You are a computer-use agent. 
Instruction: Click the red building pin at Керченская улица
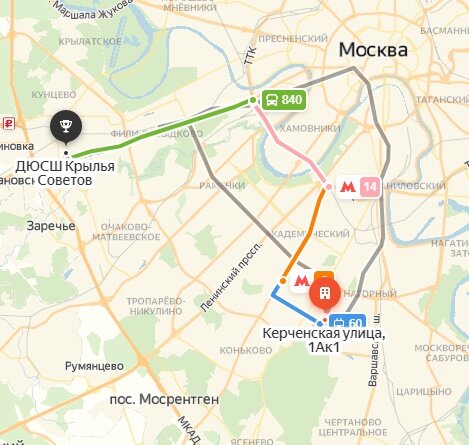325,295
